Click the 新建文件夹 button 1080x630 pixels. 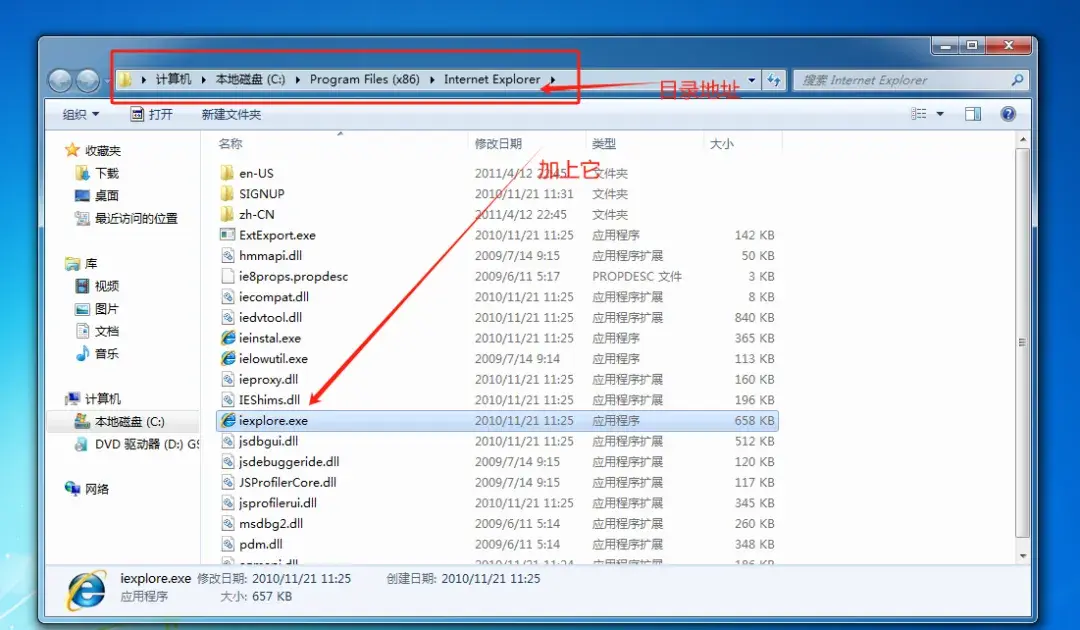[231, 115]
